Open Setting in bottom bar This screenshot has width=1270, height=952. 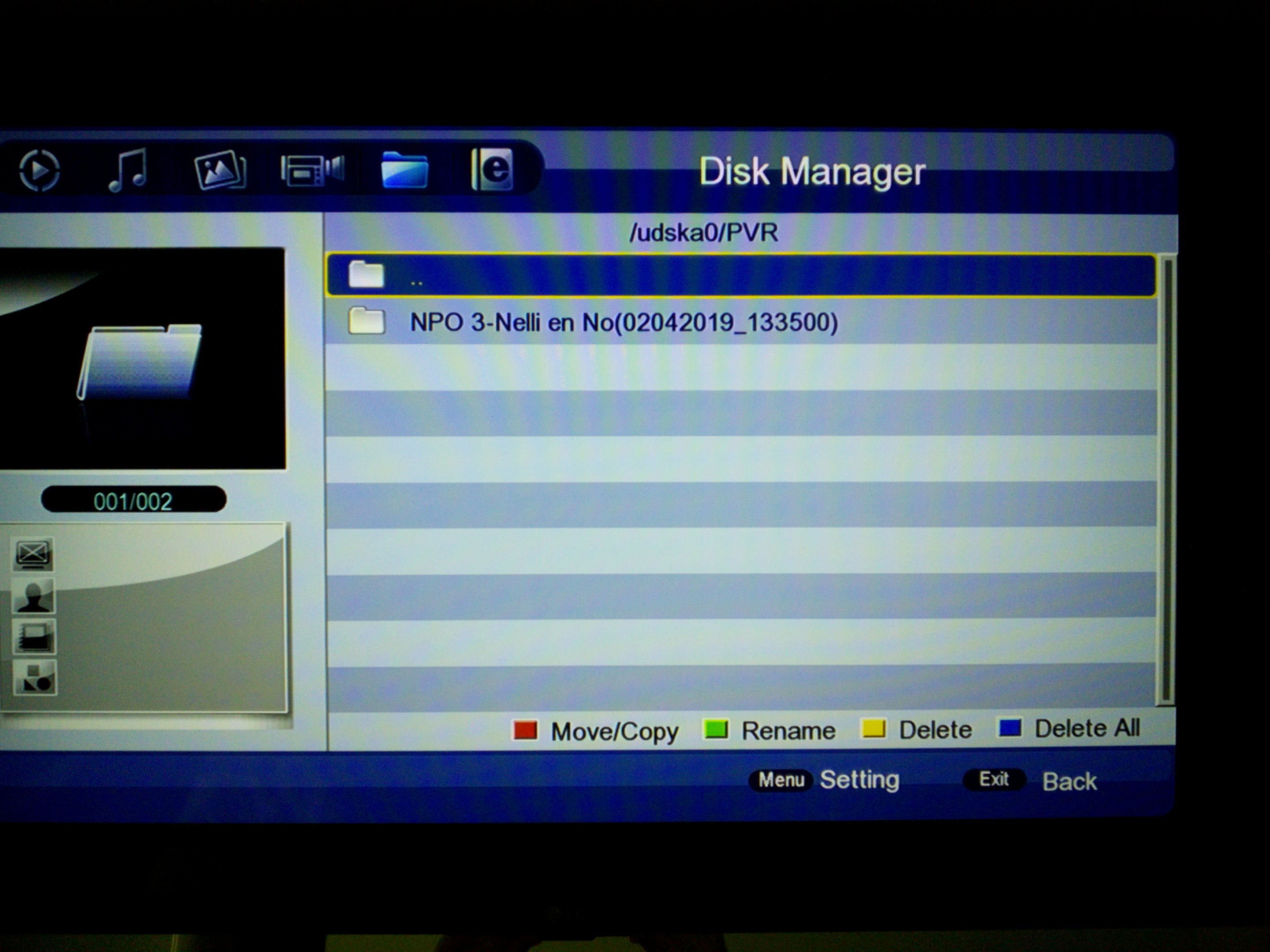click(x=859, y=781)
